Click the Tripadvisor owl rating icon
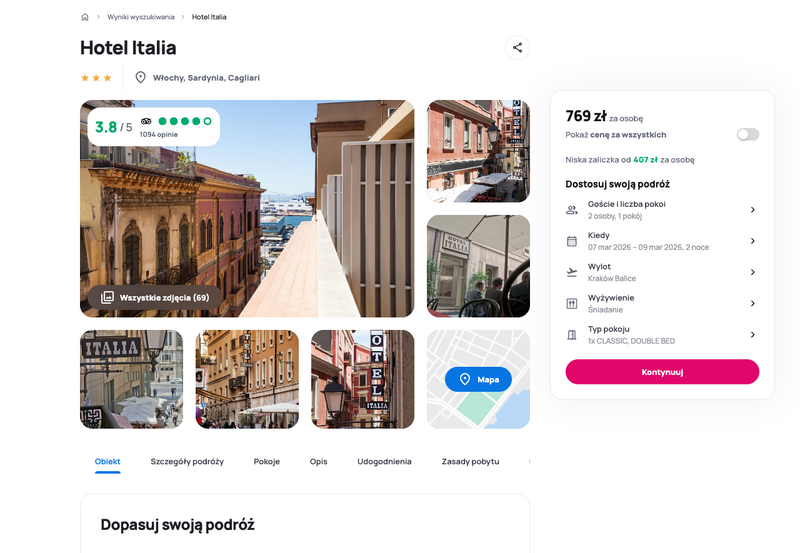Screen dimensions: 800x553 click(146, 121)
